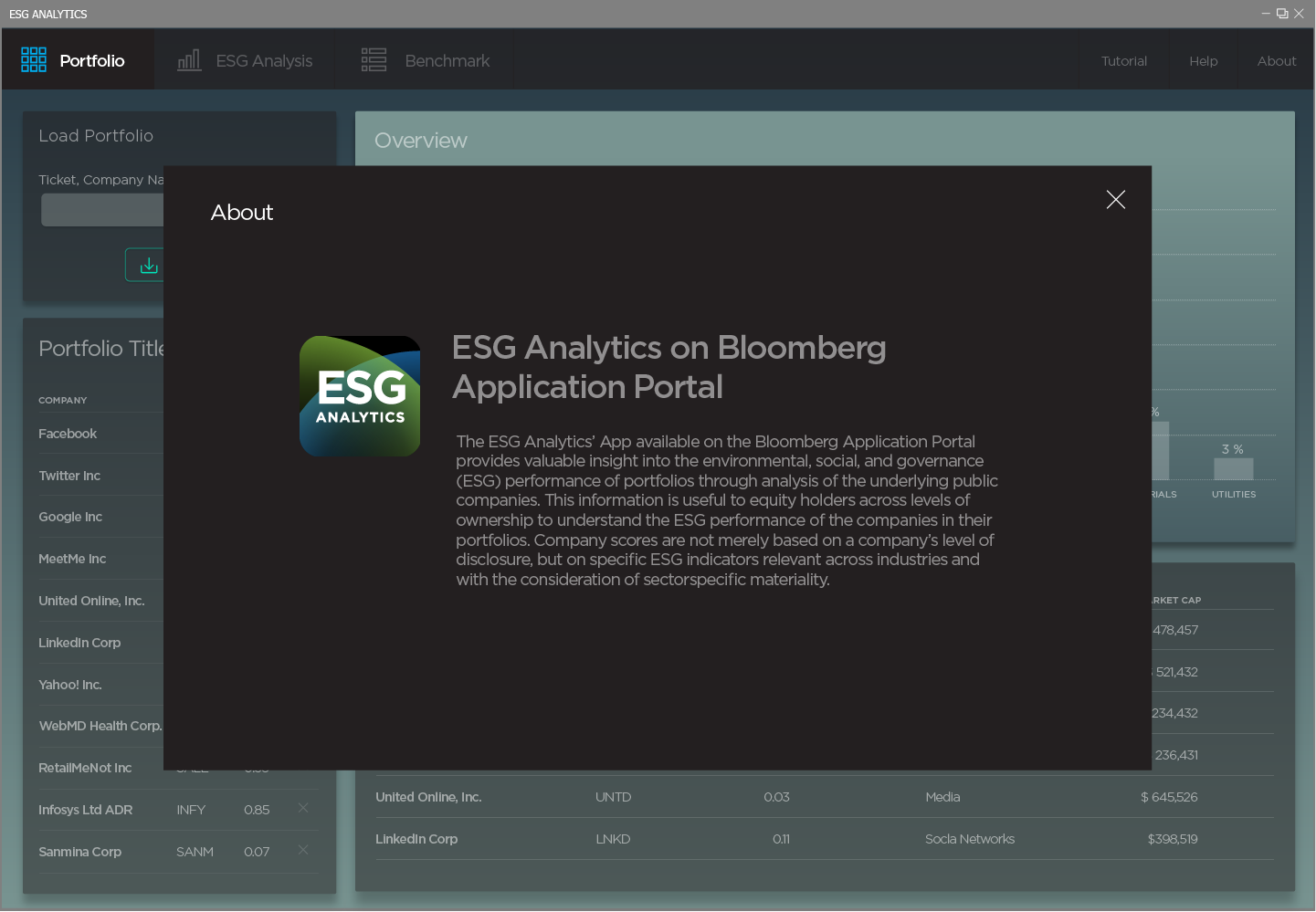The image size is (1316, 912).
Task: Select Google Inc in the company list
Action: 70,517
